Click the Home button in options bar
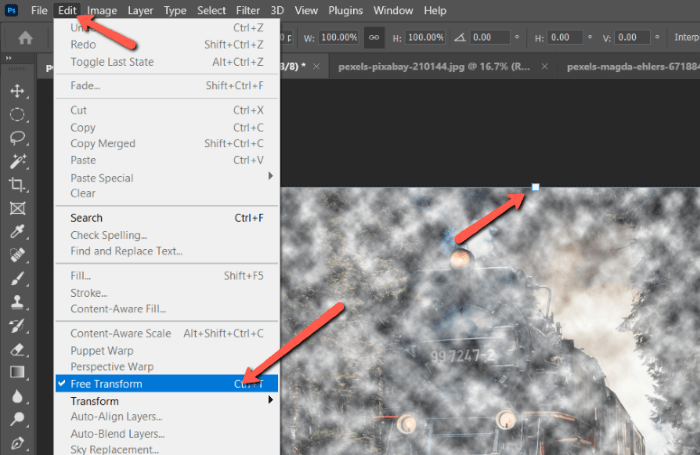This screenshot has width=700, height=455. pos(24,37)
